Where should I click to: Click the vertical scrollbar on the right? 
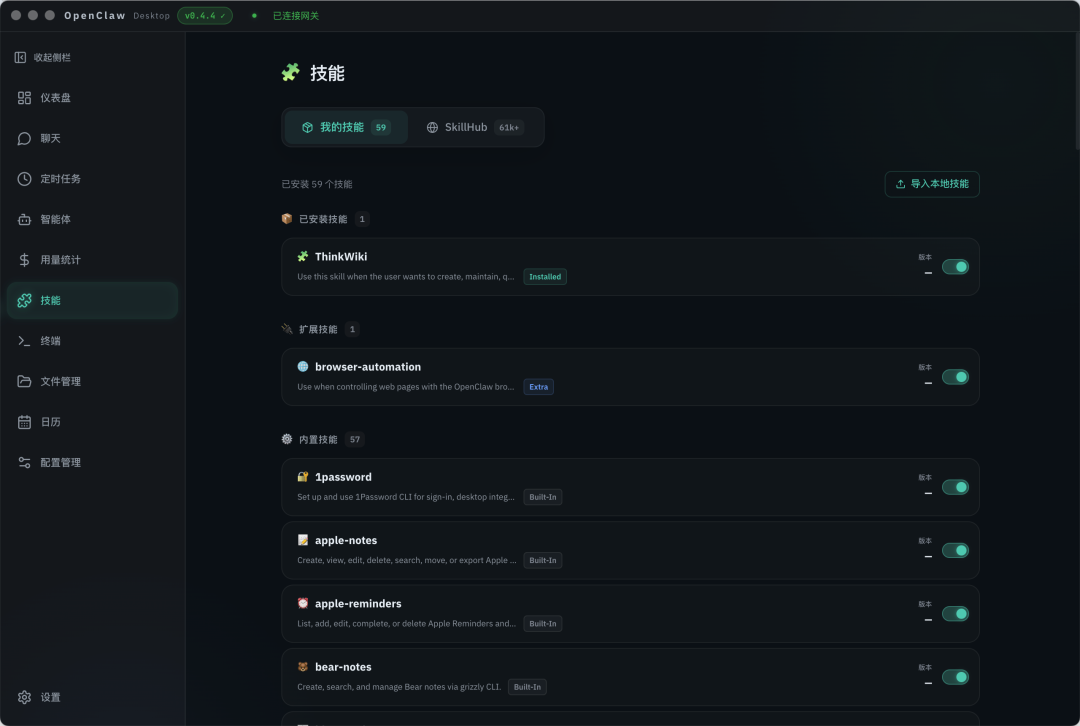1077,90
